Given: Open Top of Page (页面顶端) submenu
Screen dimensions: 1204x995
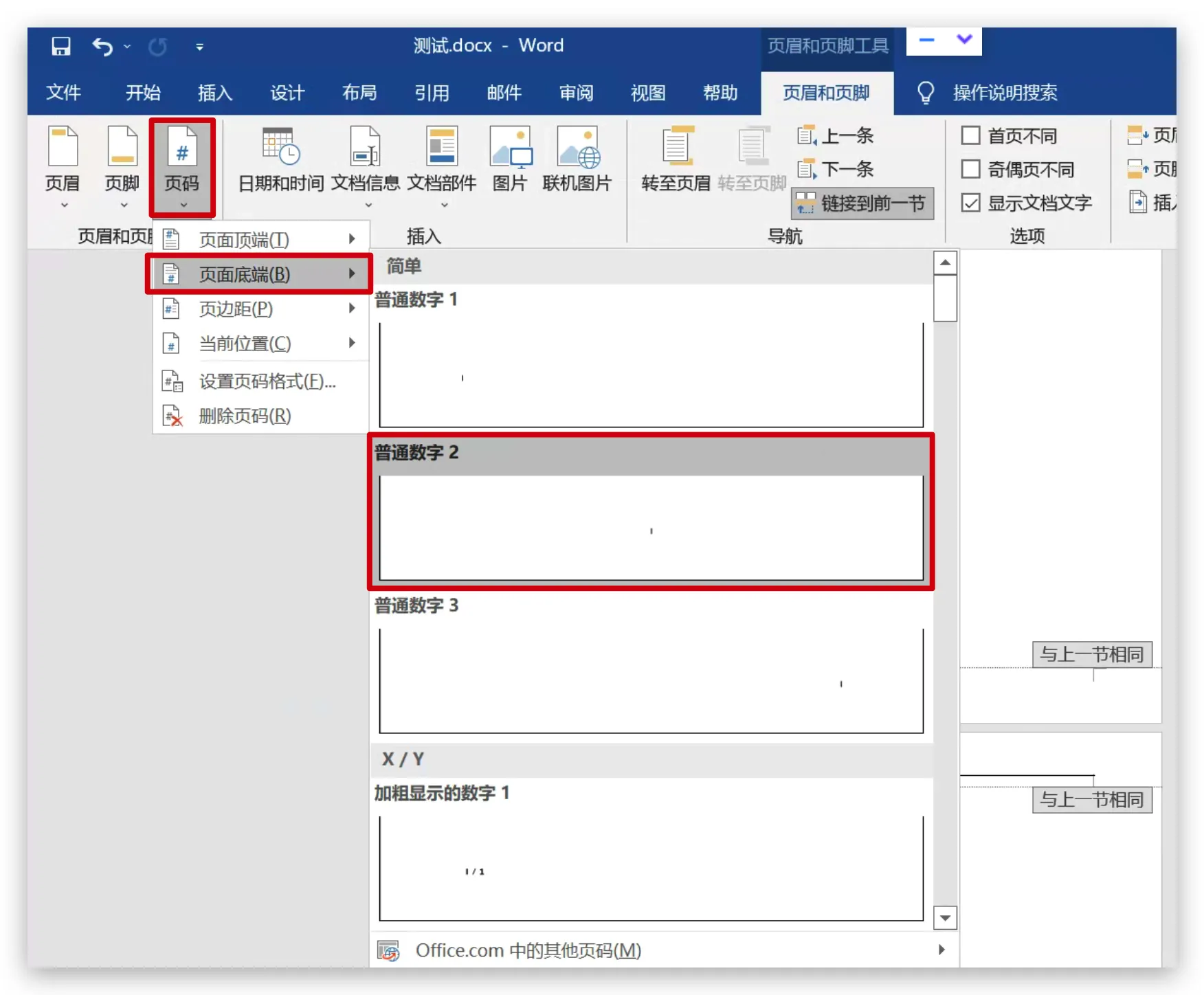Looking at the screenshot, I should pyautogui.click(x=260, y=239).
